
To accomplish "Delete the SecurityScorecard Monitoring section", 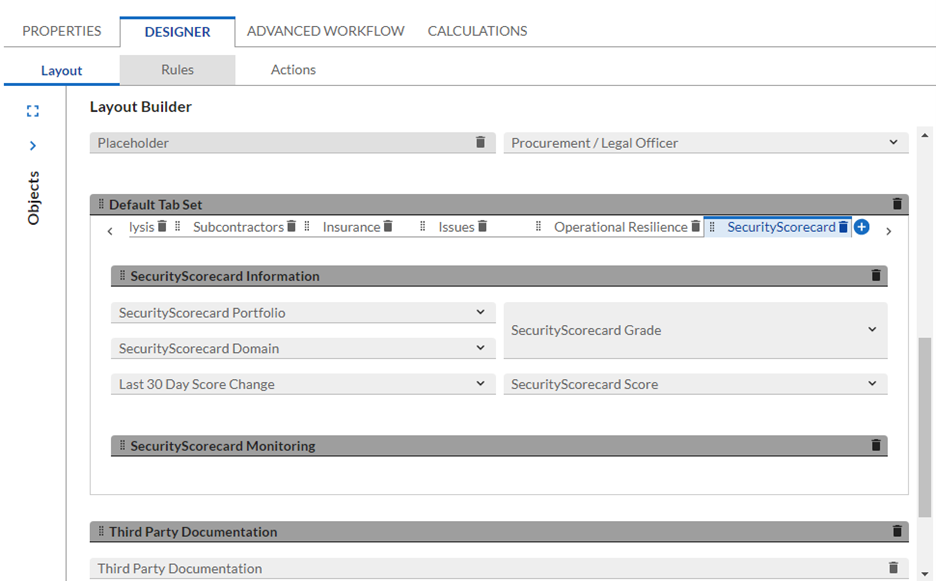I will coord(876,445).
